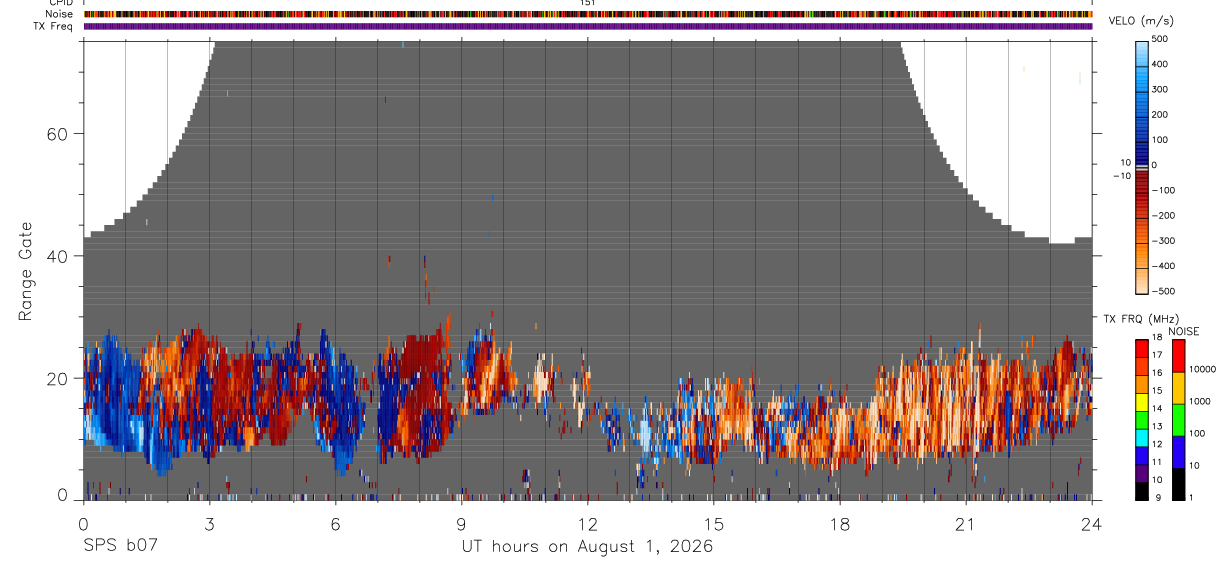The height and width of the screenshot is (567, 1228).
Task: Select the Noise strip above the plot
Action: pyautogui.click(x=588, y=14)
